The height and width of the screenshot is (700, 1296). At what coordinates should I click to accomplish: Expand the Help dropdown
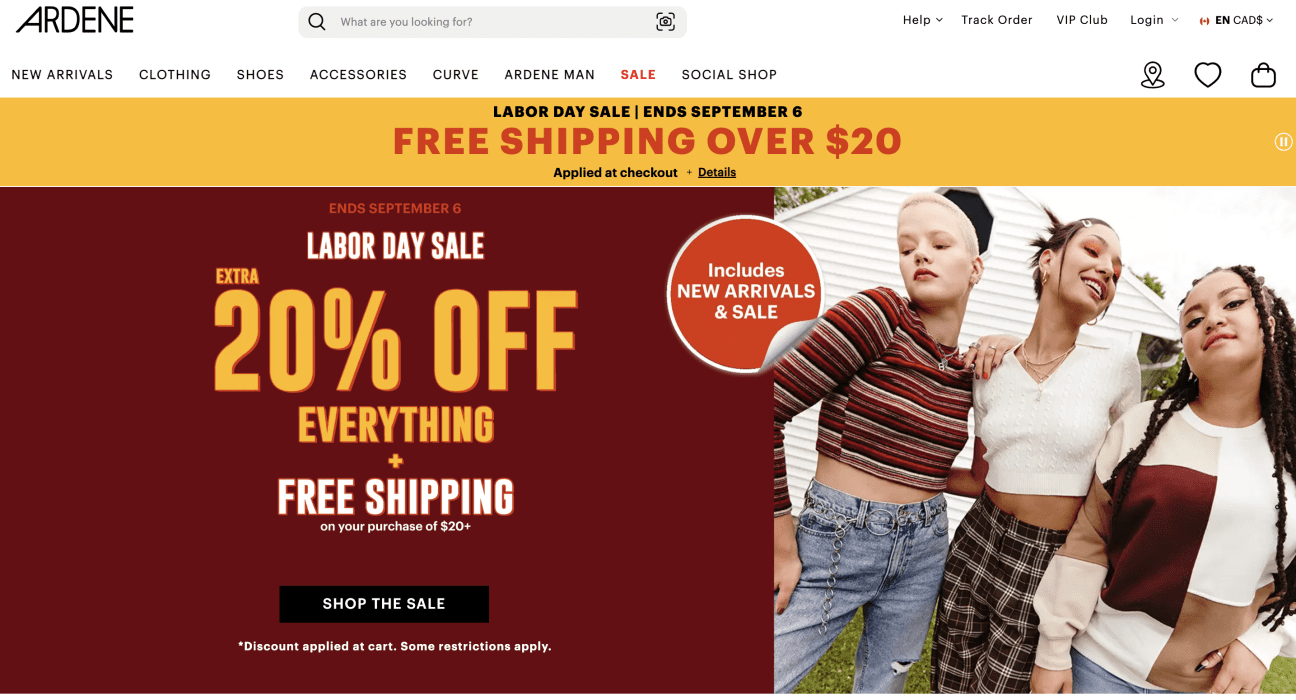pos(923,20)
